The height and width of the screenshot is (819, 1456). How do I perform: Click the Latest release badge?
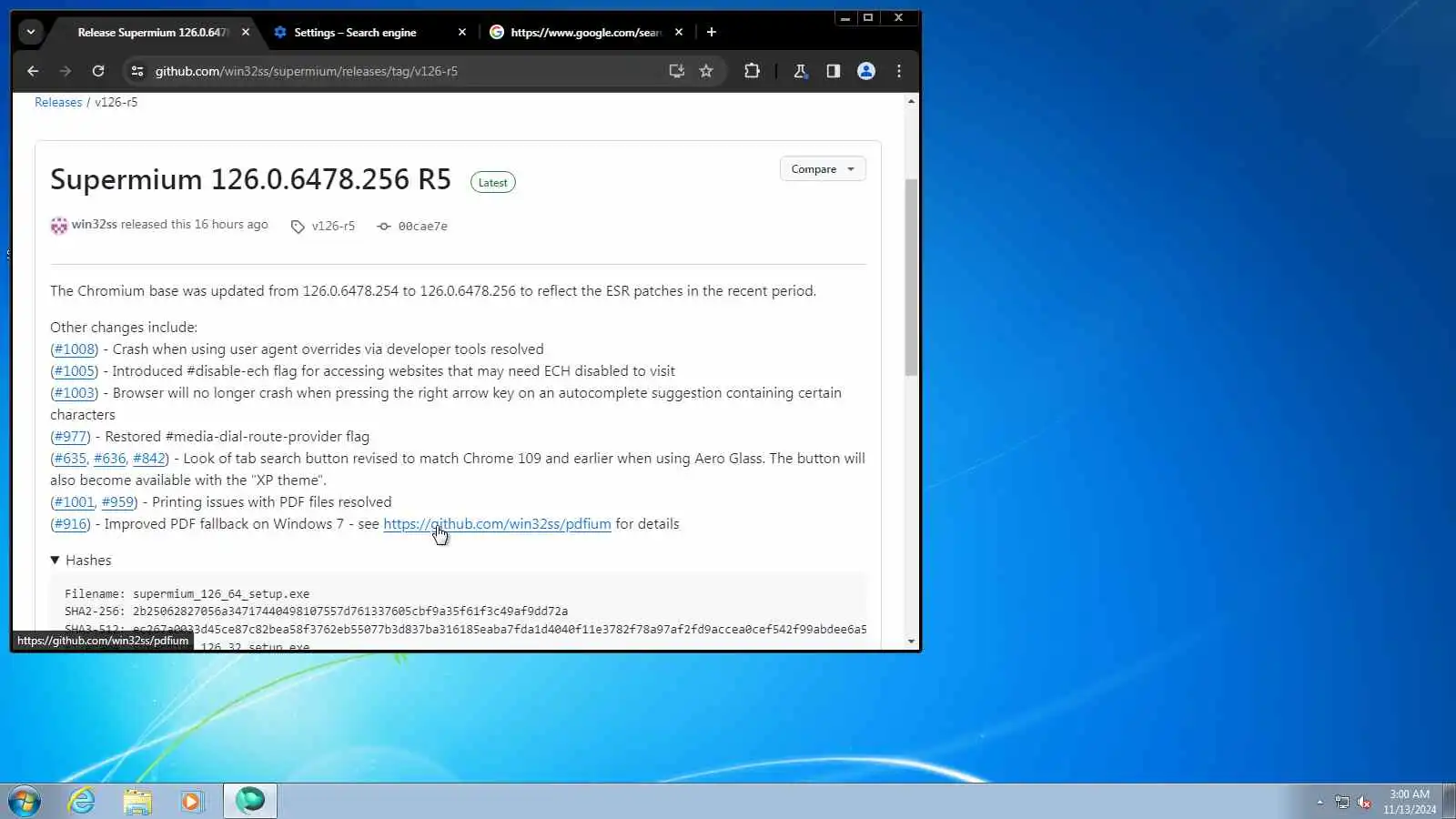click(x=493, y=183)
